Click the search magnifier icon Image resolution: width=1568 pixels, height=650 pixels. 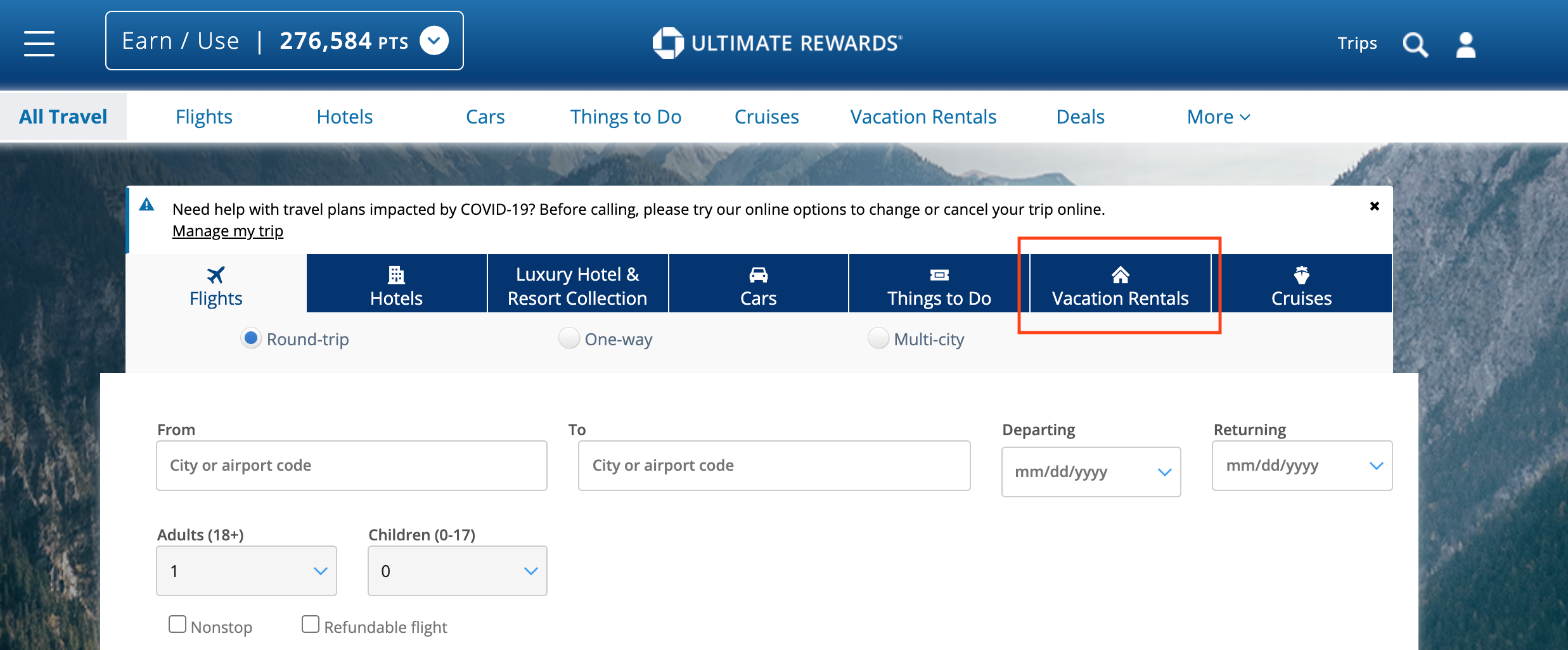point(1415,44)
